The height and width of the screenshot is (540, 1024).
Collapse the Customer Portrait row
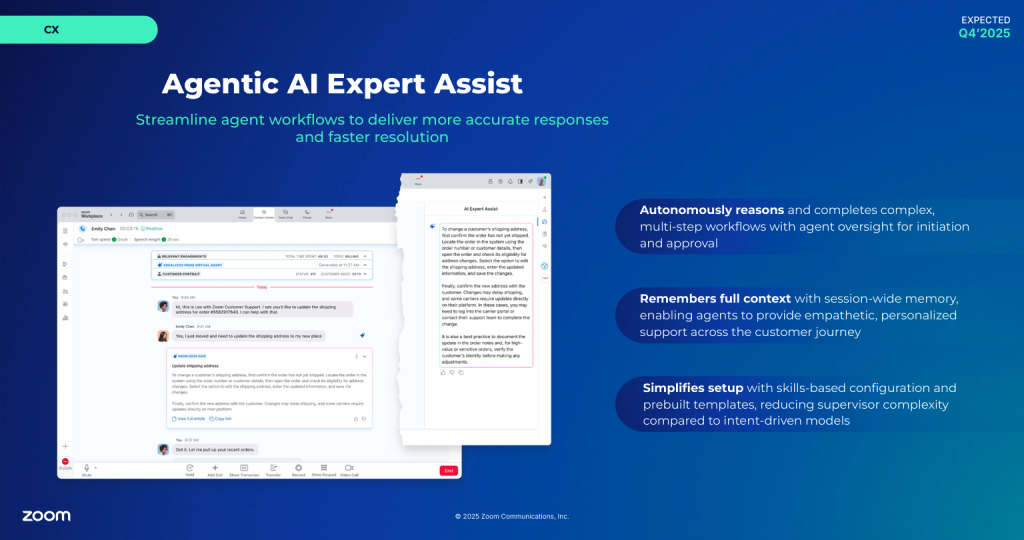(365, 274)
